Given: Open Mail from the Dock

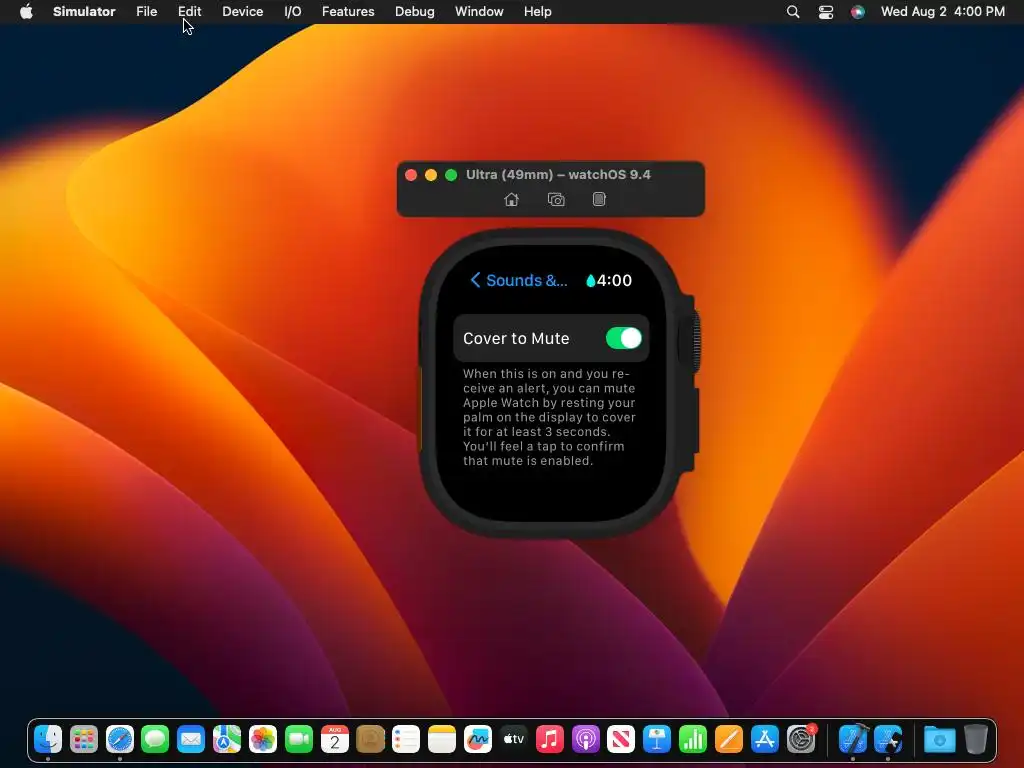Looking at the screenshot, I should 191,739.
